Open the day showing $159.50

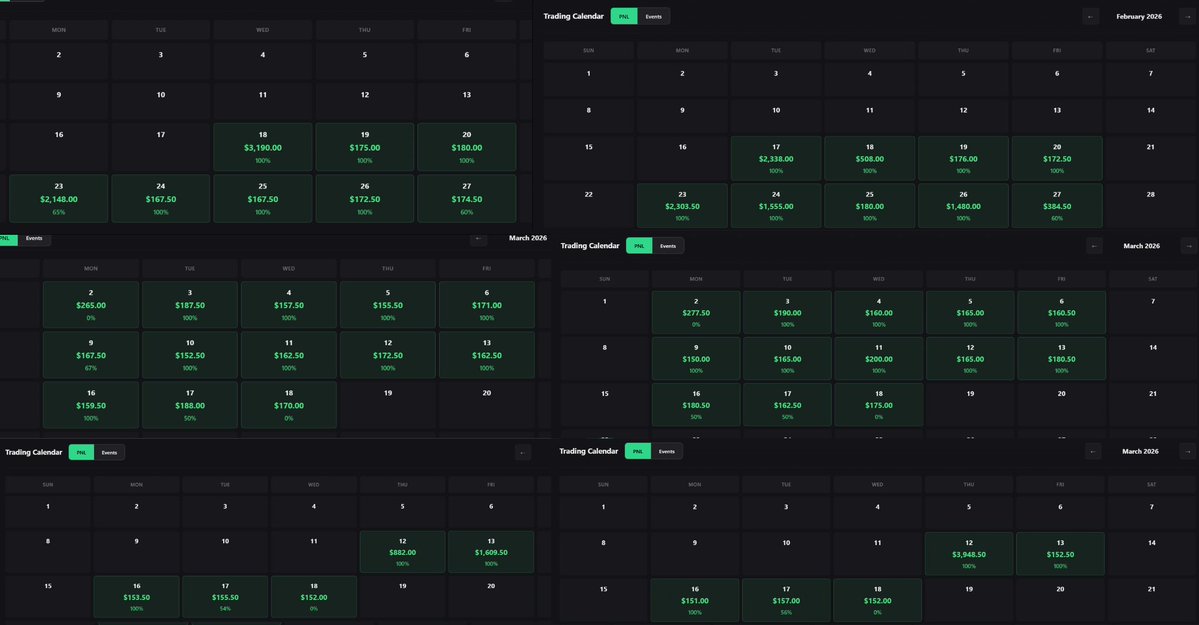(91, 405)
